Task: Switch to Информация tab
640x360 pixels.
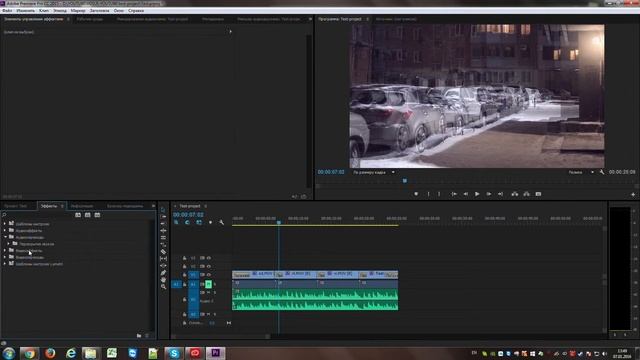Action: (82, 206)
